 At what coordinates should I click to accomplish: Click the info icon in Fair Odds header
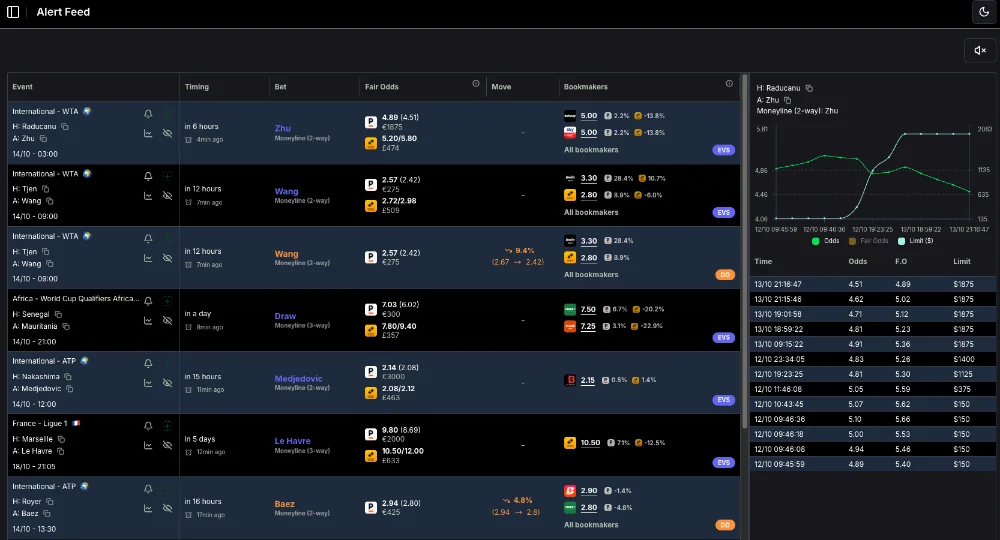tap(475, 85)
